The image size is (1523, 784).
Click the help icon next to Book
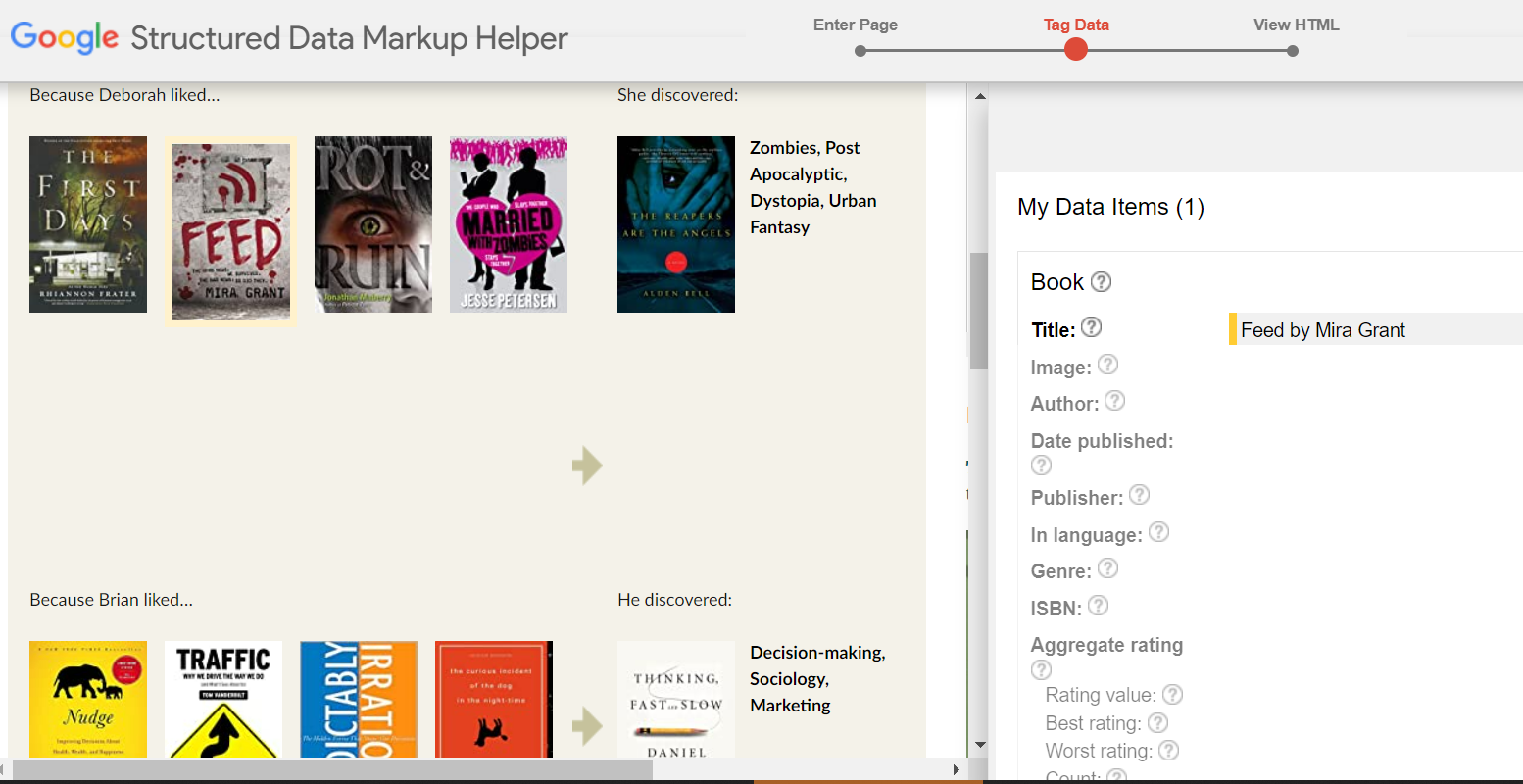point(1102,282)
